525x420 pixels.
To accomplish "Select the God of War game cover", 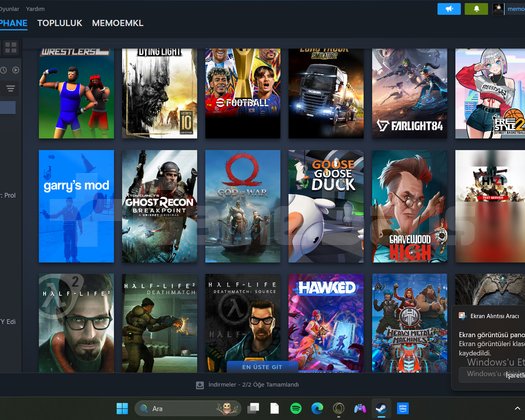I will click(x=243, y=206).
